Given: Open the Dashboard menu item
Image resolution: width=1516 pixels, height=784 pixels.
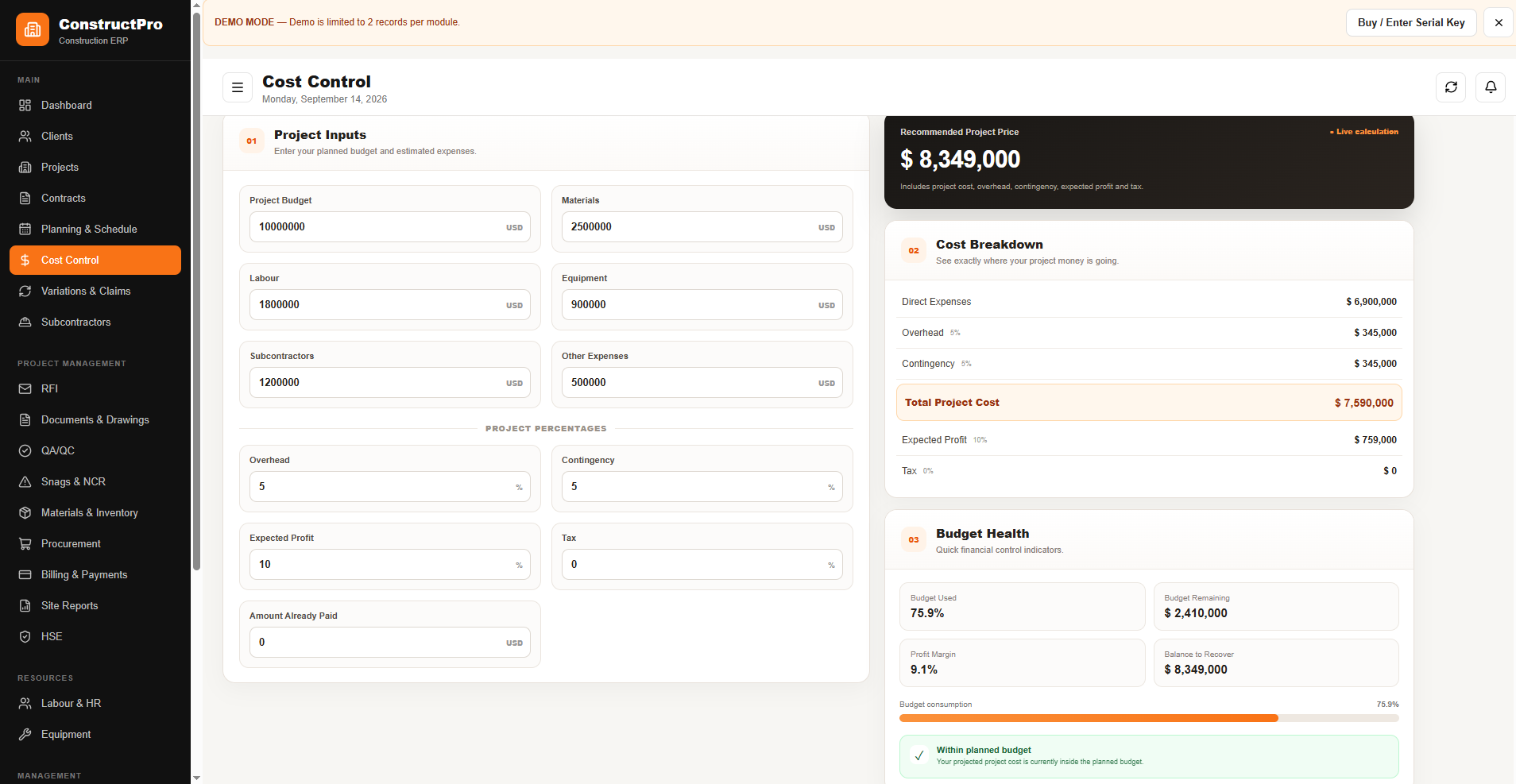Looking at the screenshot, I should pyautogui.click(x=95, y=106).
